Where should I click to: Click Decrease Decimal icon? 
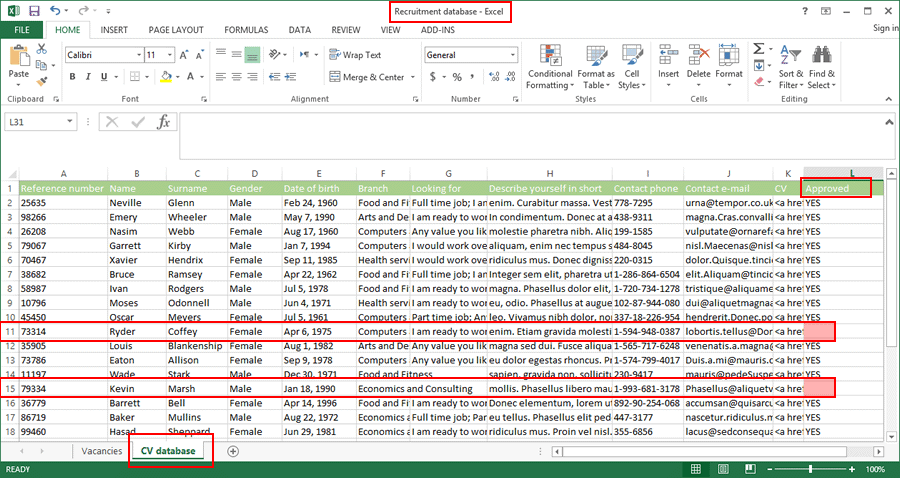(x=509, y=77)
